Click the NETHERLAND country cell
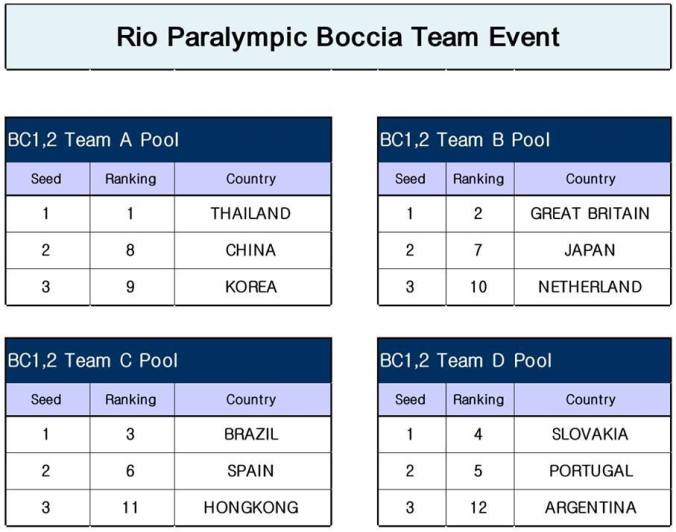 [590, 287]
